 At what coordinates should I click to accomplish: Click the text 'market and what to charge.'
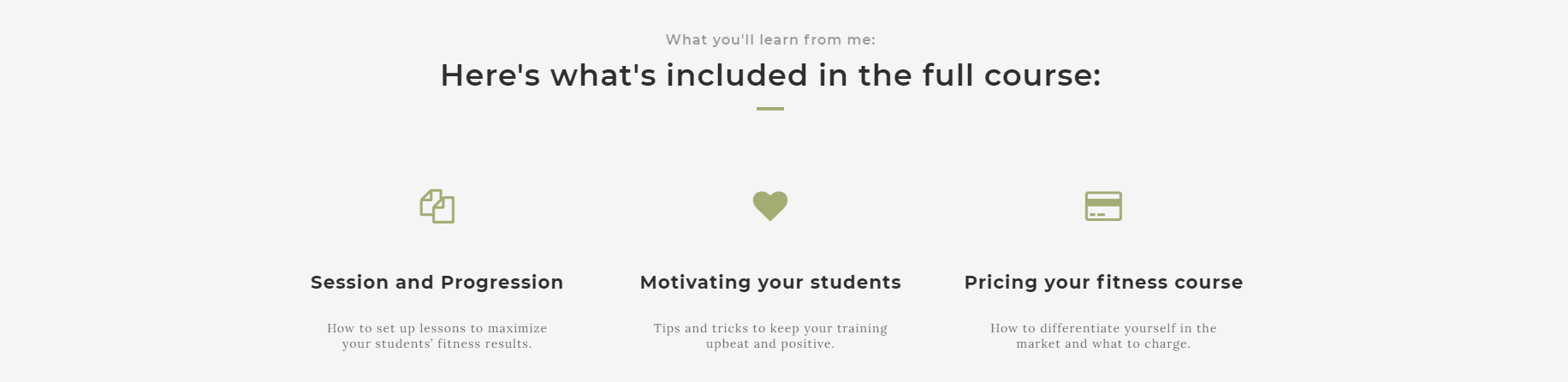pos(1103,343)
